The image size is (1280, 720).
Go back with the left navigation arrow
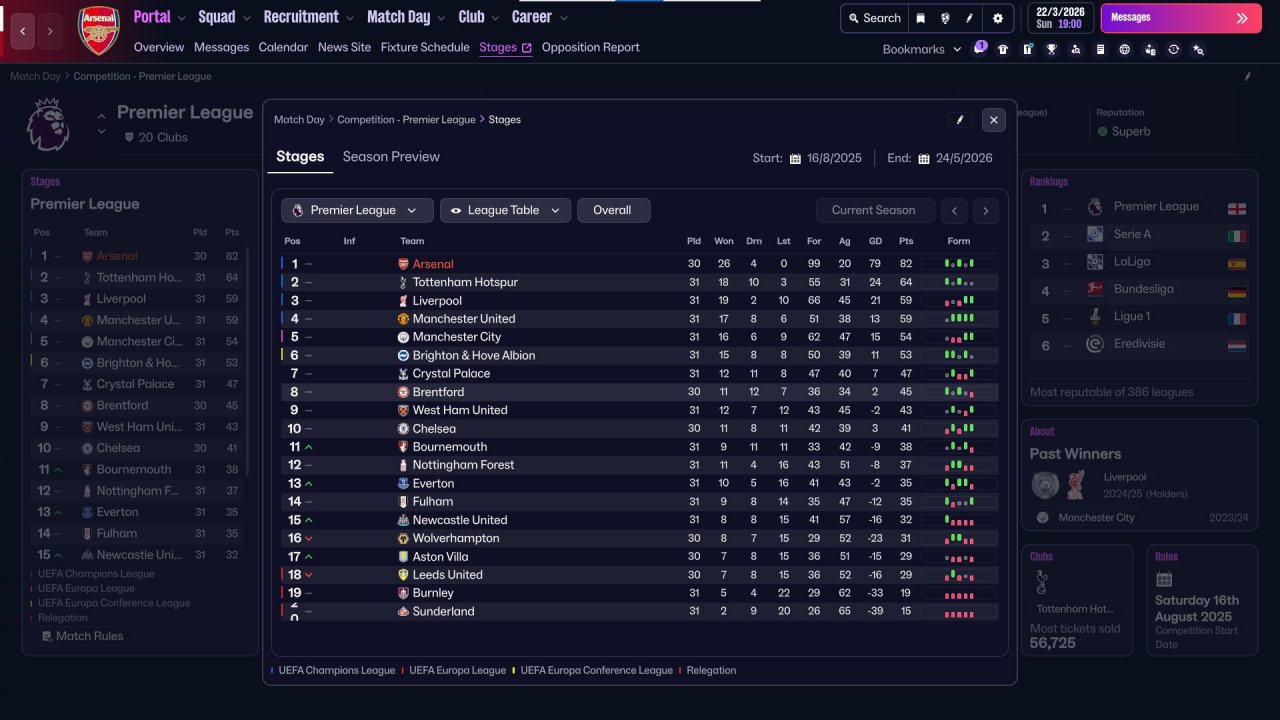23,31
